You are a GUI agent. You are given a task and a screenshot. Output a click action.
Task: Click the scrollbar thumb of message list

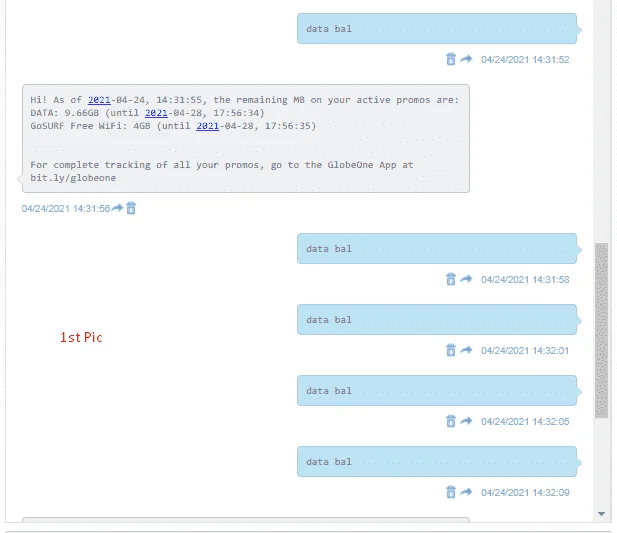coord(601,330)
